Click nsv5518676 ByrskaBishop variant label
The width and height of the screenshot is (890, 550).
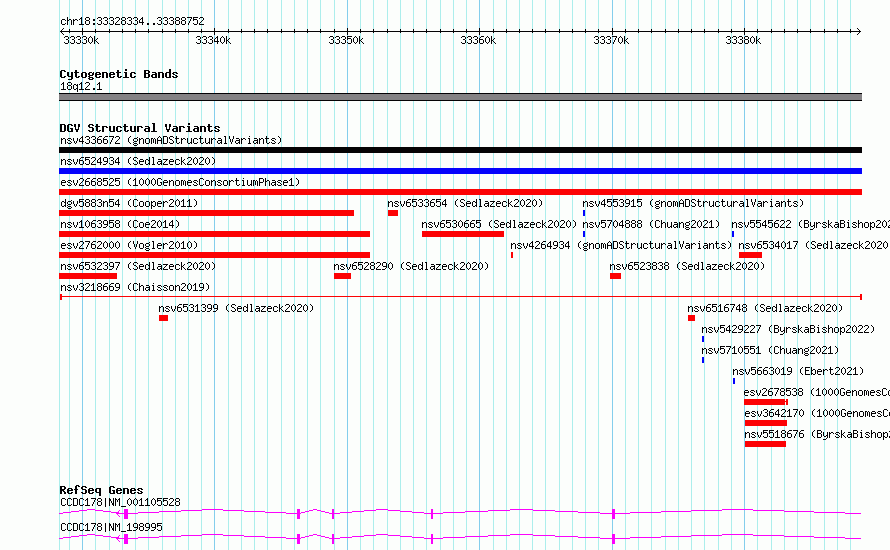[817, 434]
